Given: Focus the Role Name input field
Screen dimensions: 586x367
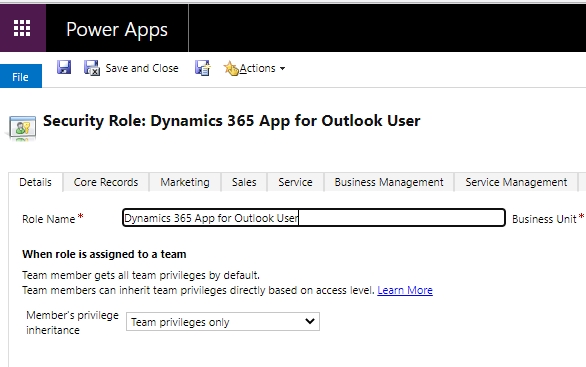Looking at the screenshot, I should [314, 218].
